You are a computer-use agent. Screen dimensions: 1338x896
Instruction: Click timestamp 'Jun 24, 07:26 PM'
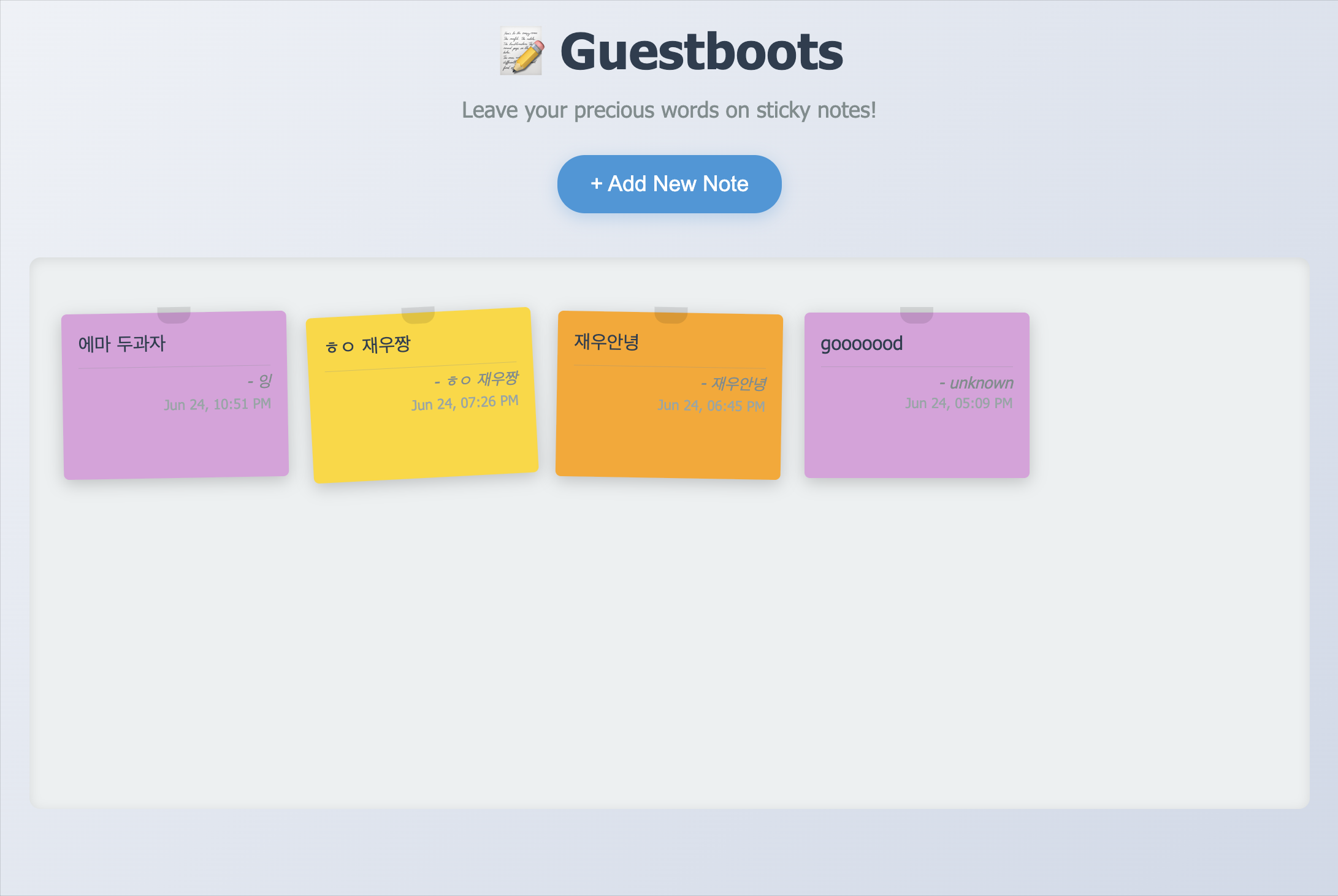[x=465, y=403]
